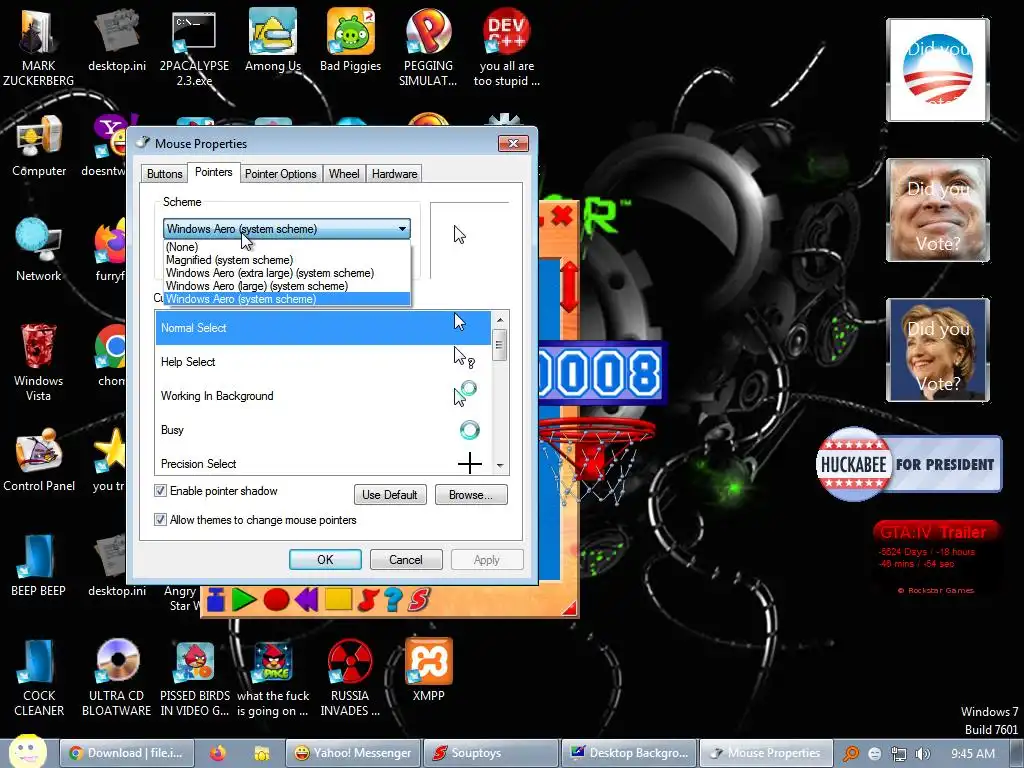Open the Network desktop icon
The width and height of the screenshot is (1024, 768).
(39, 249)
